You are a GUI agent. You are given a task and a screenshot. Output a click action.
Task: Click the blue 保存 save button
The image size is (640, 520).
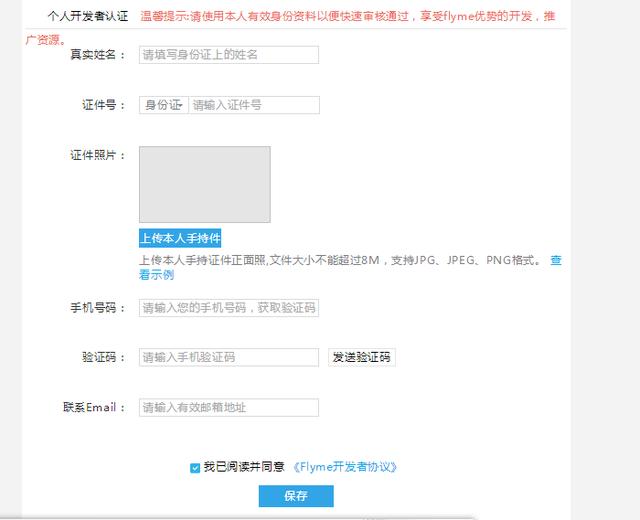tap(295, 496)
